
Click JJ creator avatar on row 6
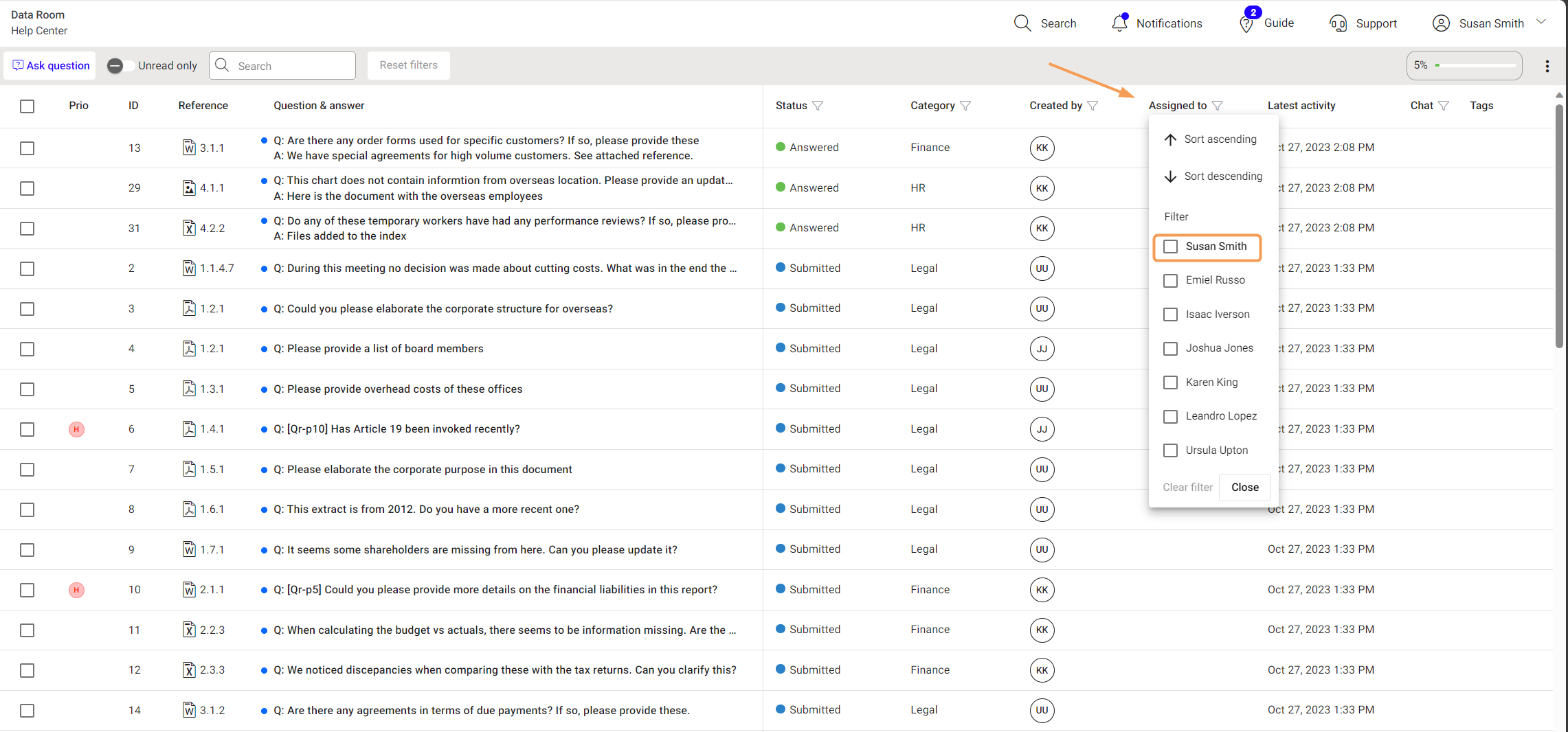point(1042,429)
